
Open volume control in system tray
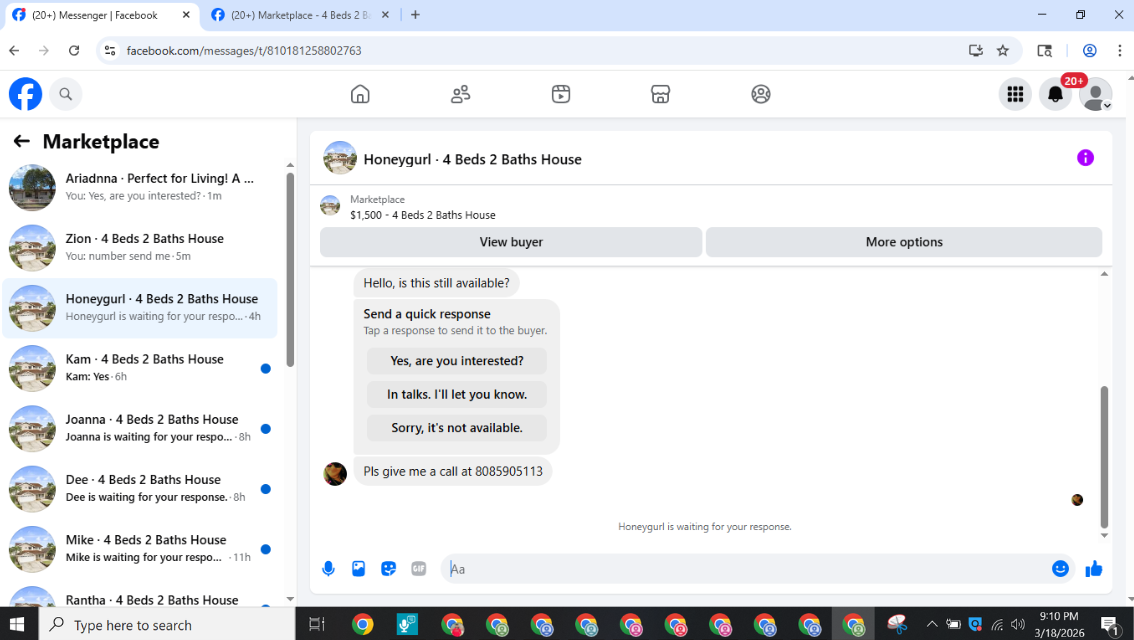1018,624
